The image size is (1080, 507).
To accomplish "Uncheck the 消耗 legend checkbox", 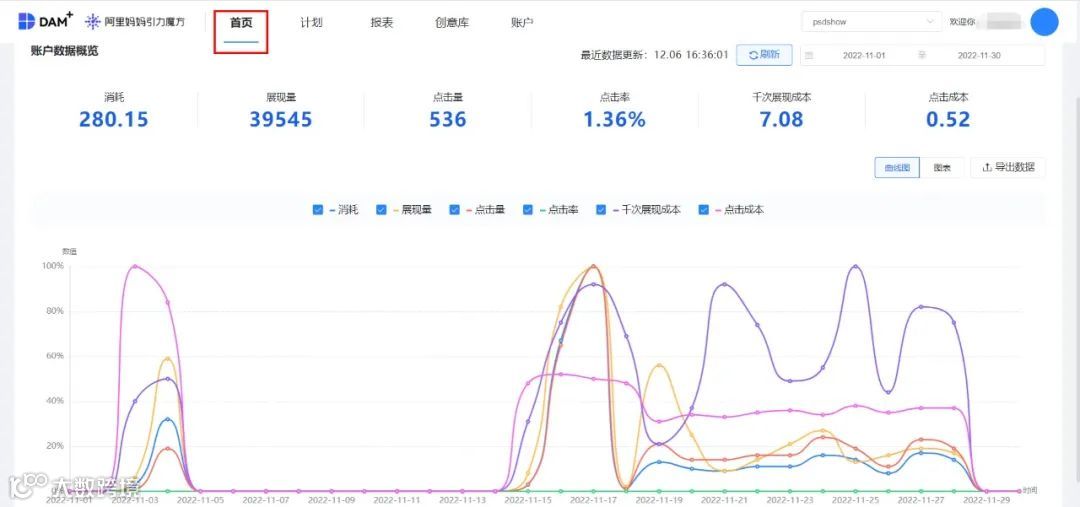I will click(x=318, y=209).
